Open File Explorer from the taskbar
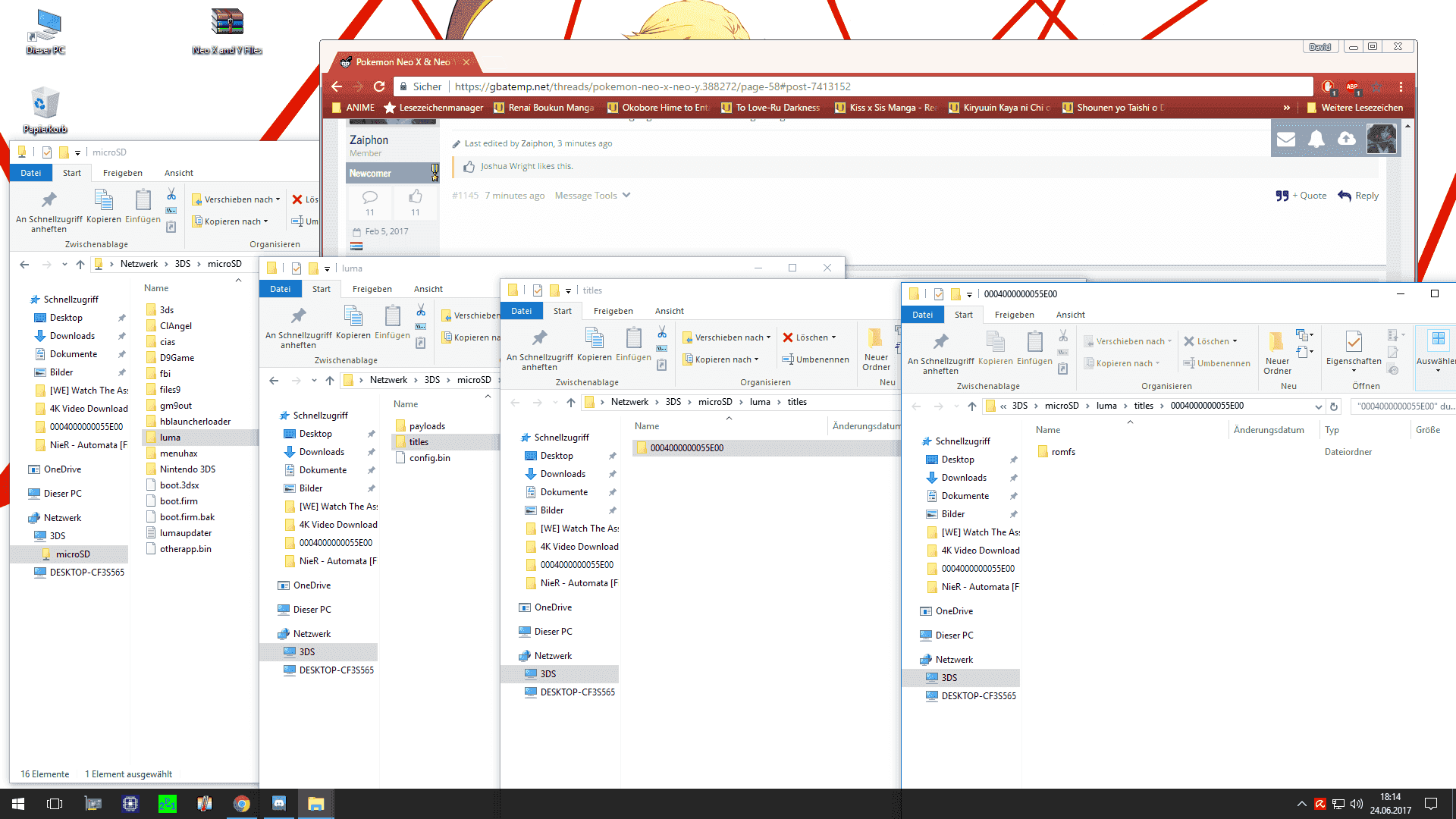 (315, 804)
